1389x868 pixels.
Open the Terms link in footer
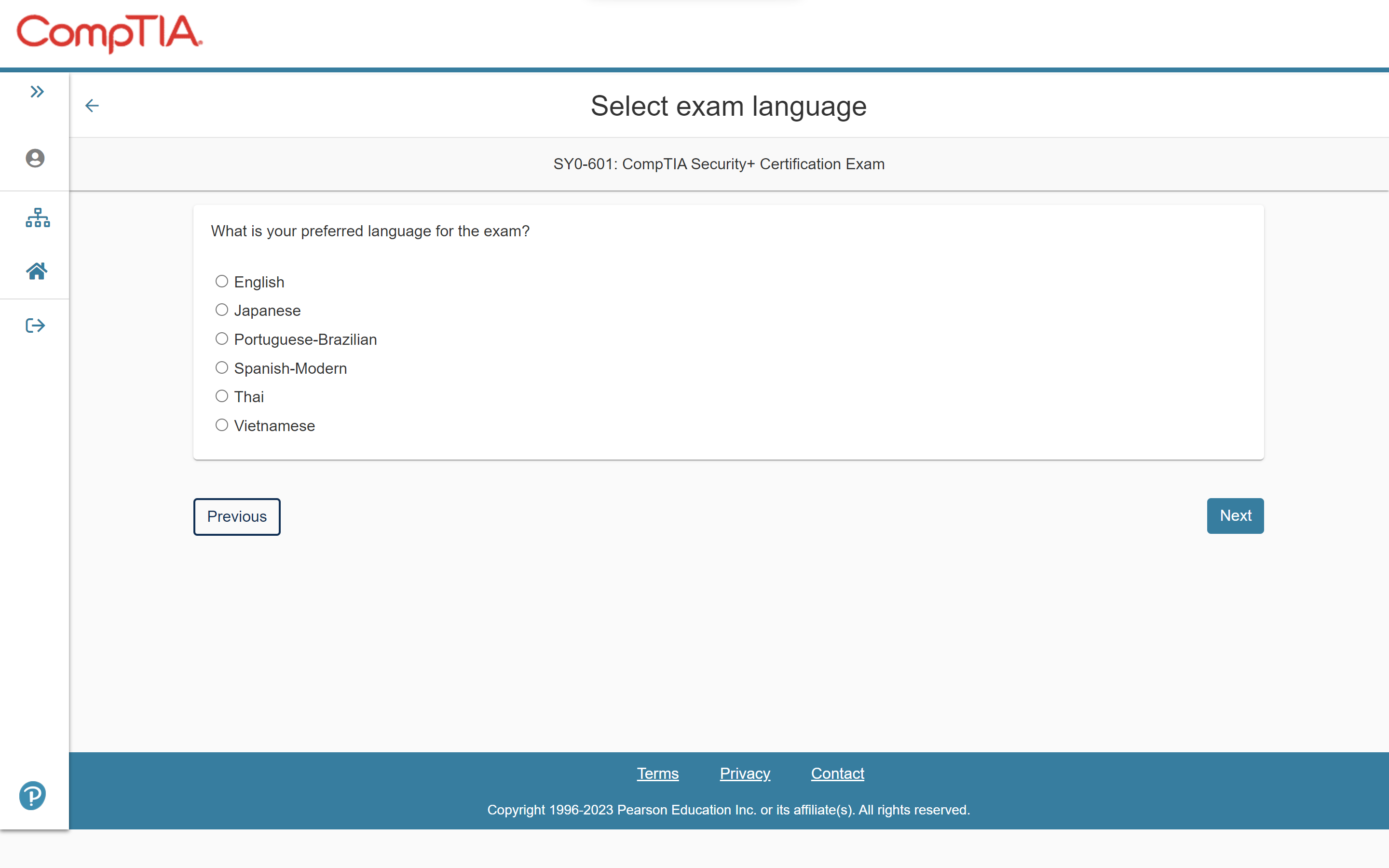point(658,773)
